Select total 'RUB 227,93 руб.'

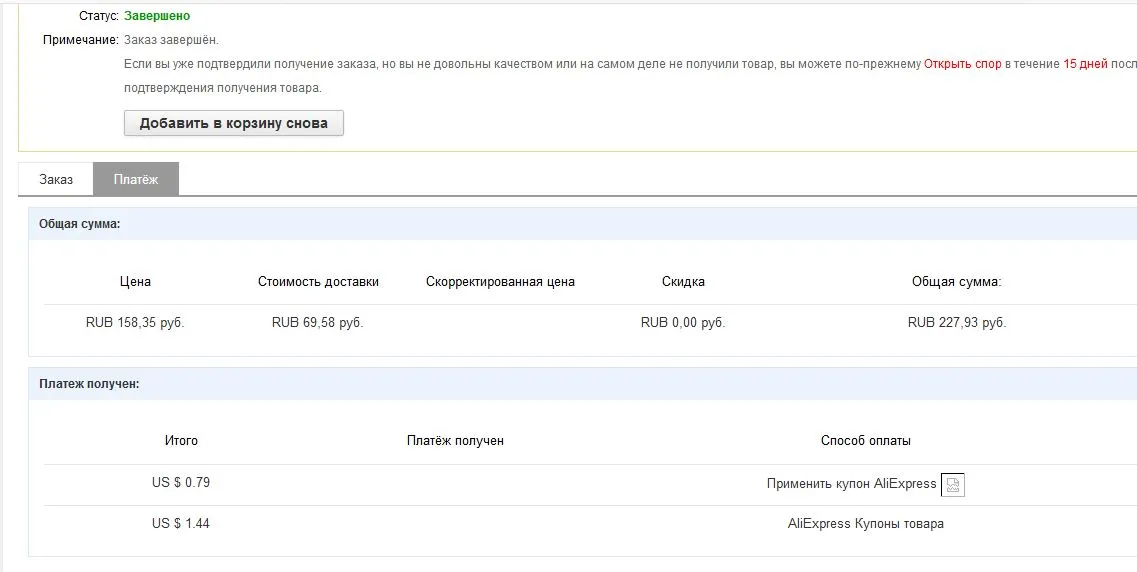[x=957, y=323]
